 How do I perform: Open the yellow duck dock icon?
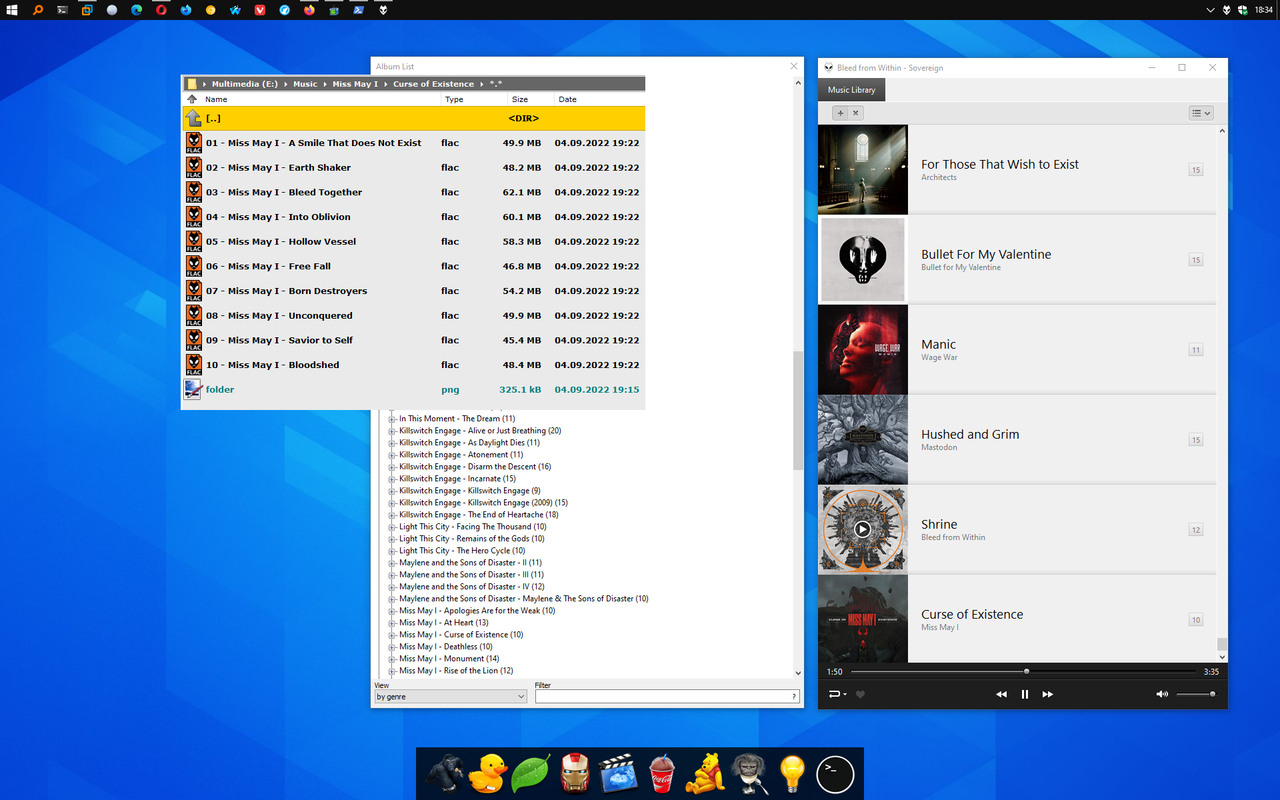(x=490, y=774)
